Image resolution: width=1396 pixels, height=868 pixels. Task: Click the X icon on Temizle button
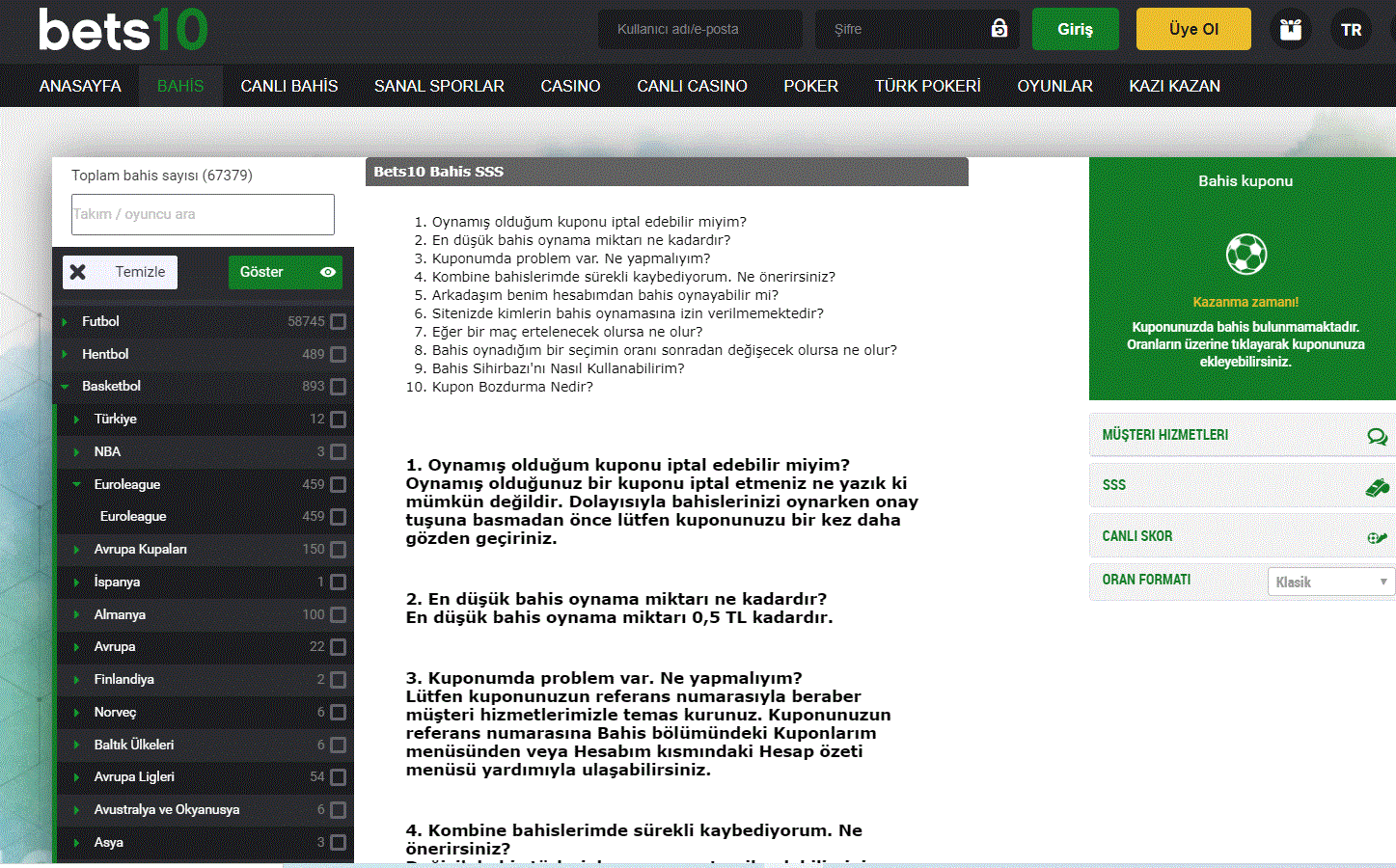click(78, 272)
